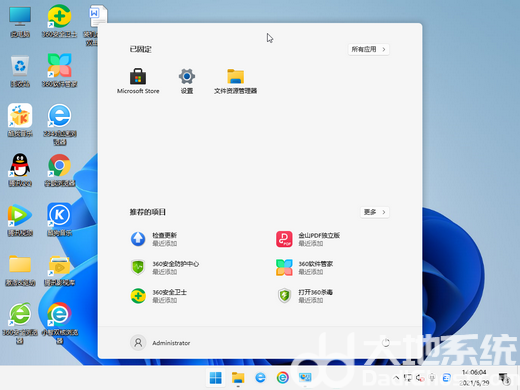Launch 360 Security Guard from recommended list

pyautogui.click(x=159, y=296)
